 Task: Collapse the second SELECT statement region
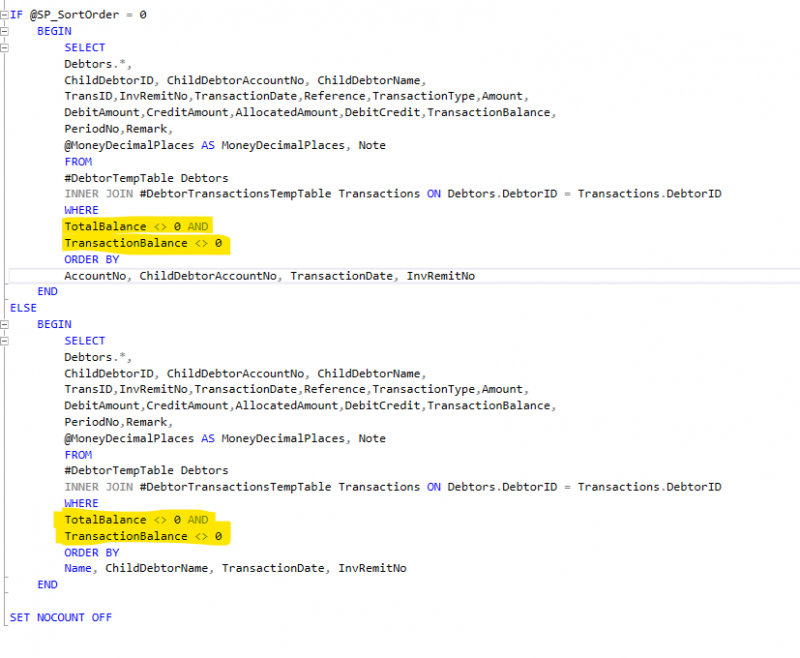click(5, 340)
